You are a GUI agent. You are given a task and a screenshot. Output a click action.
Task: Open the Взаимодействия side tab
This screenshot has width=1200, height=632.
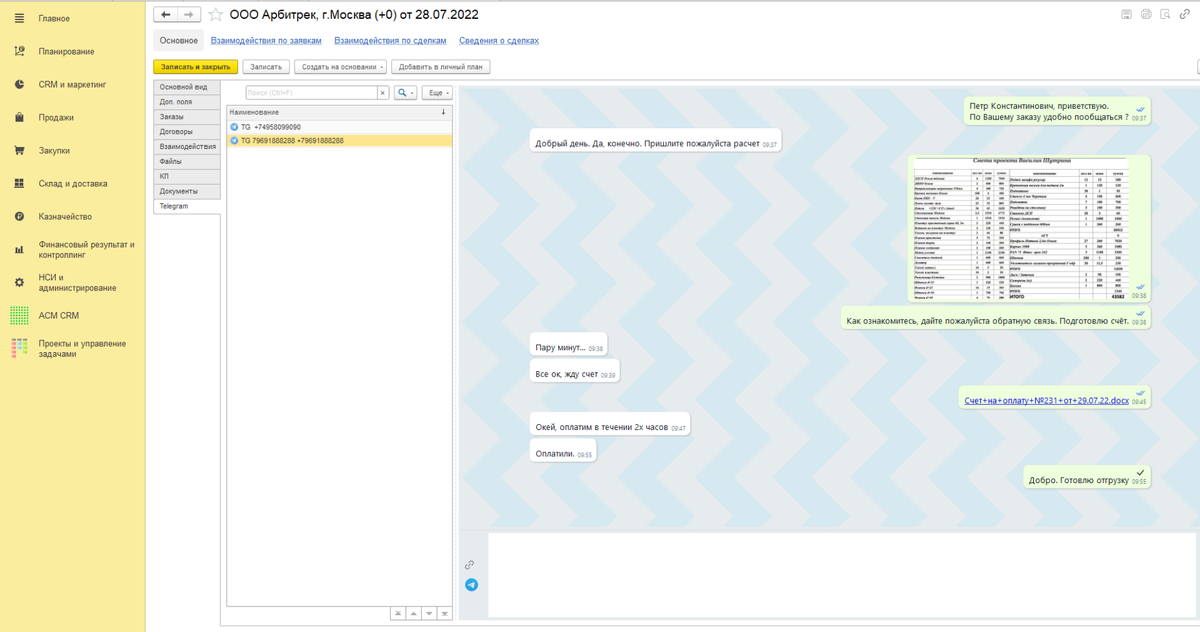[x=187, y=146]
